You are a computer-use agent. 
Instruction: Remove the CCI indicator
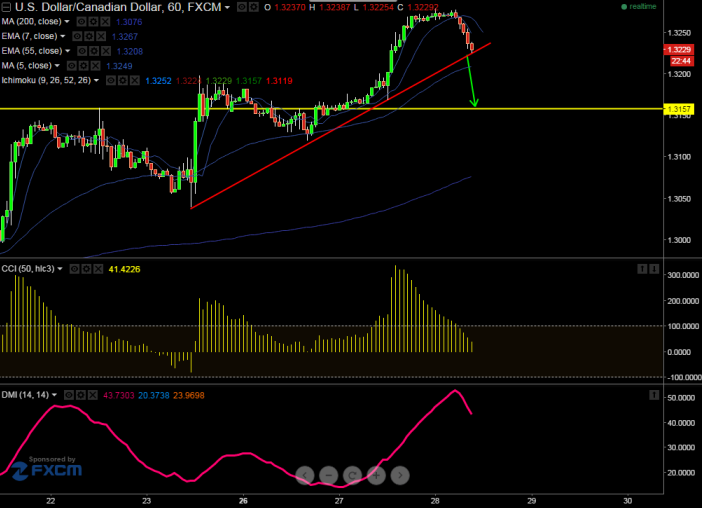pos(98,269)
